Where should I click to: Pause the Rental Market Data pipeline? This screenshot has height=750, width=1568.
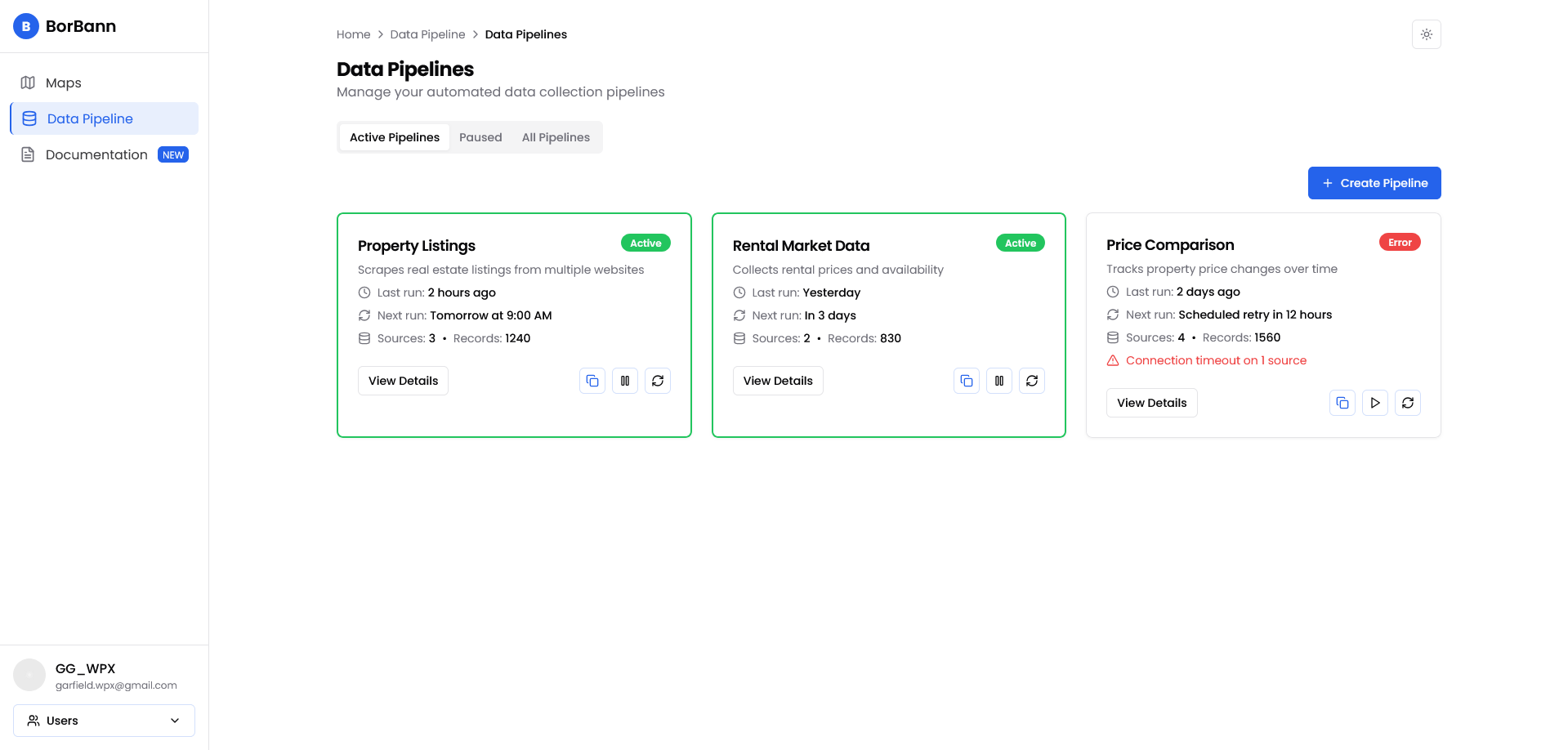coord(998,381)
